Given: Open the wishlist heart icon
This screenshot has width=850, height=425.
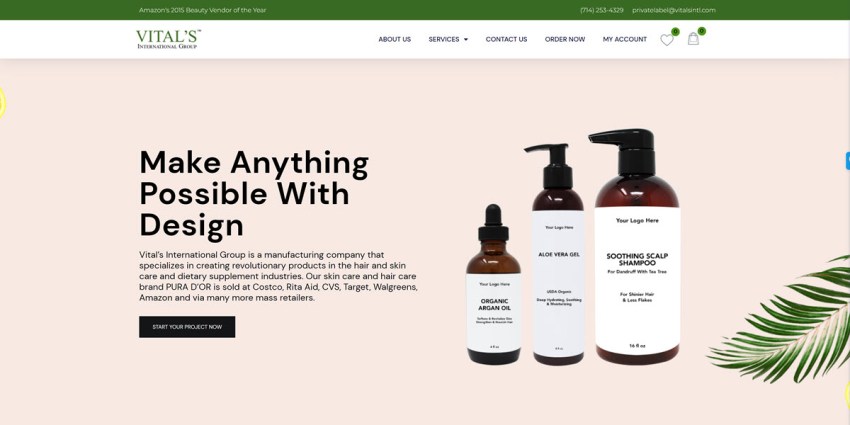Looking at the screenshot, I should pyautogui.click(x=666, y=40).
